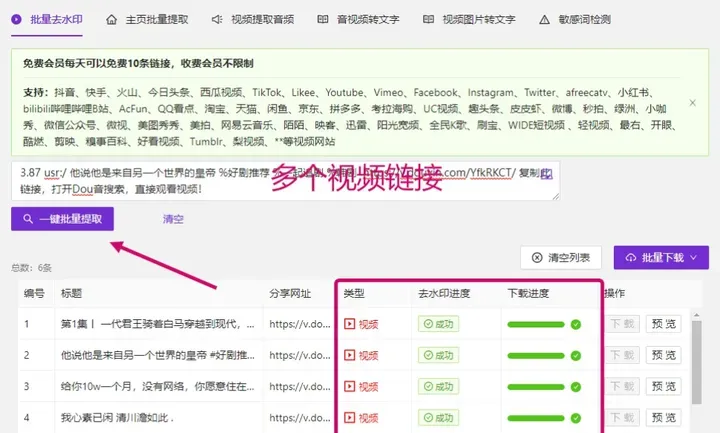The image size is (720, 433).
Task: Click the 分享网址 column header
Action: pyautogui.click(x=290, y=293)
